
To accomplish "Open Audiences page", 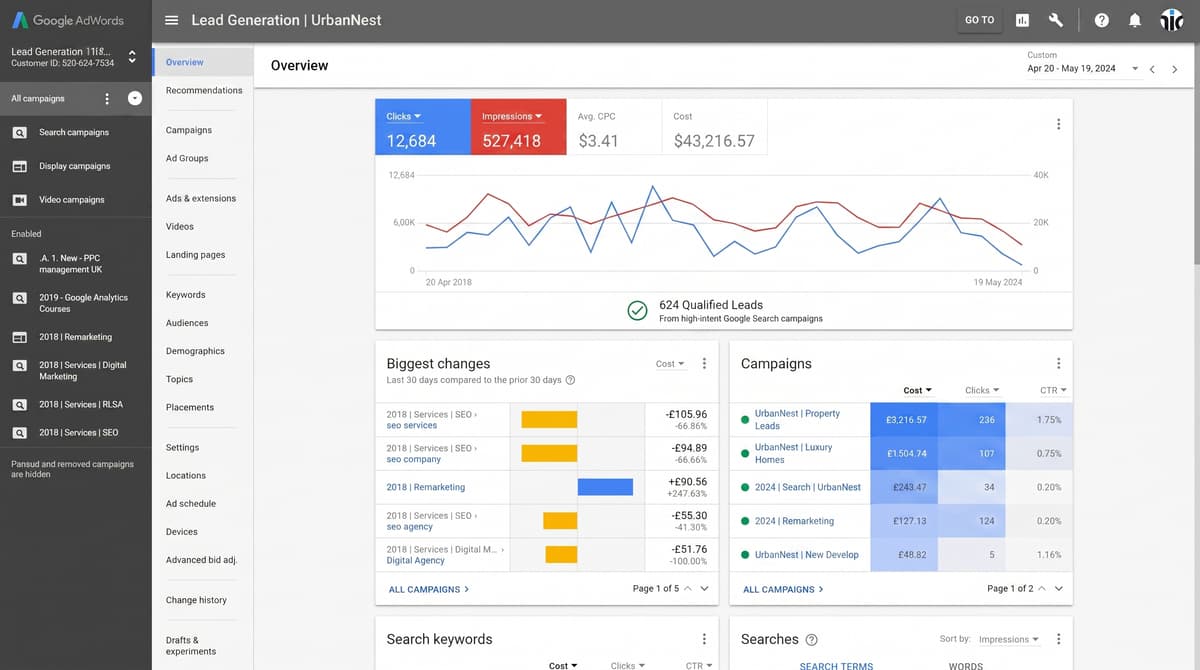I will click(187, 323).
